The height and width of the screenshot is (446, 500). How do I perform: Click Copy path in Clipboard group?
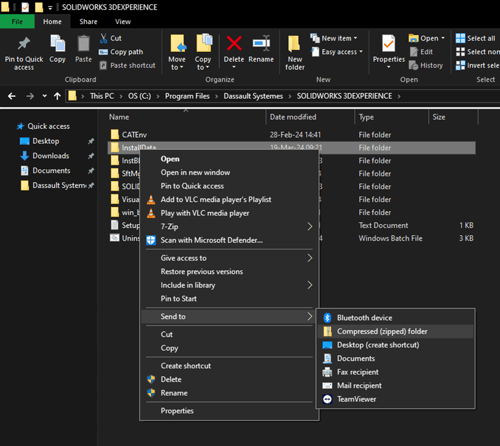click(x=121, y=52)
